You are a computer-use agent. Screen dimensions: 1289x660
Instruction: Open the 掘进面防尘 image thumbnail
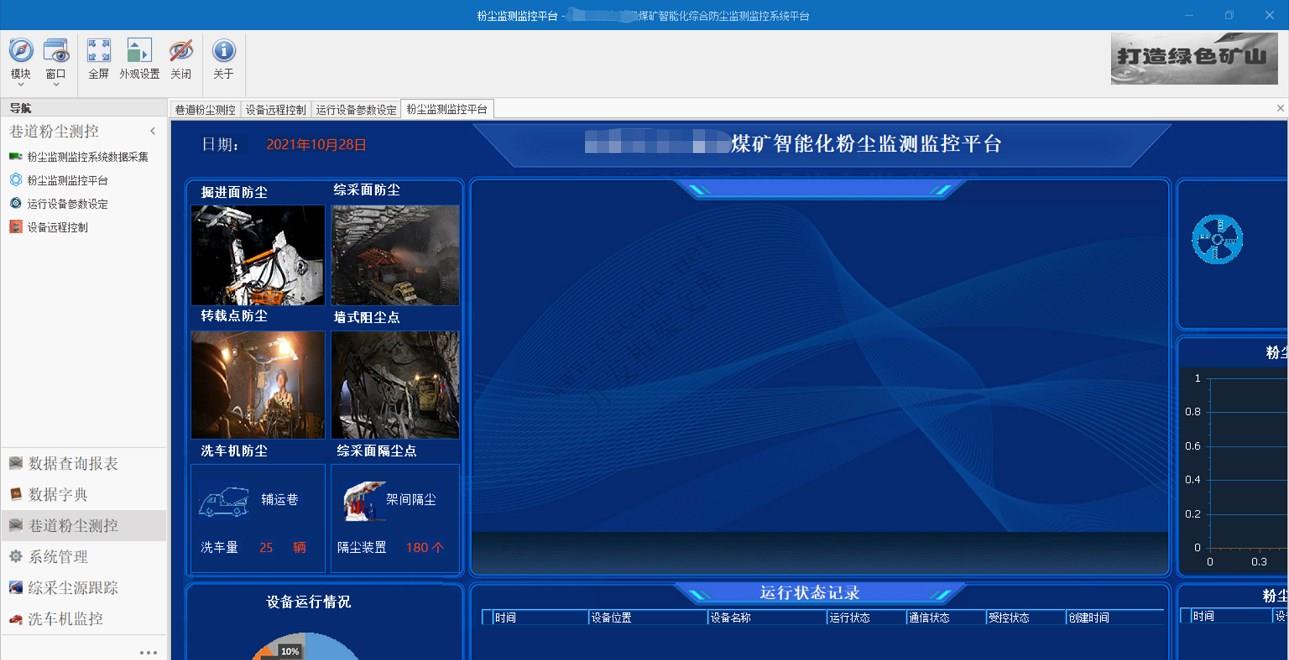click(x=257, y=254)
